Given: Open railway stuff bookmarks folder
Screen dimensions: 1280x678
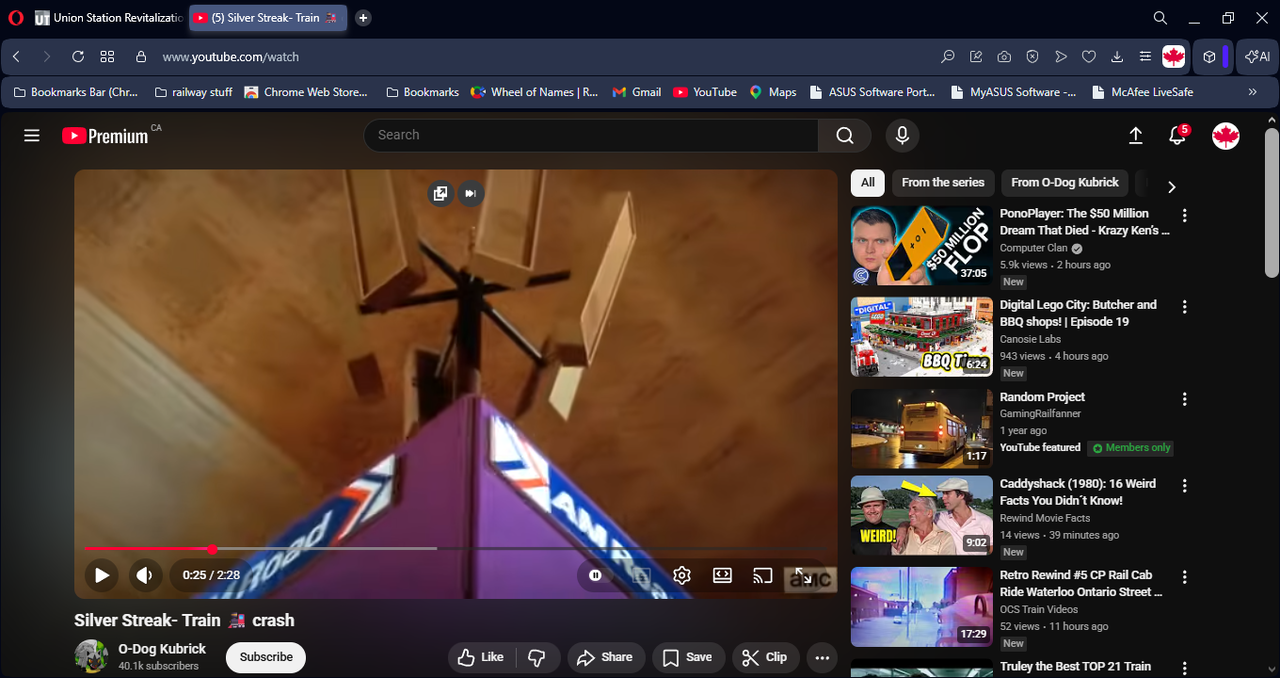Looking at the screenshot, I should (x=193, y=92).
